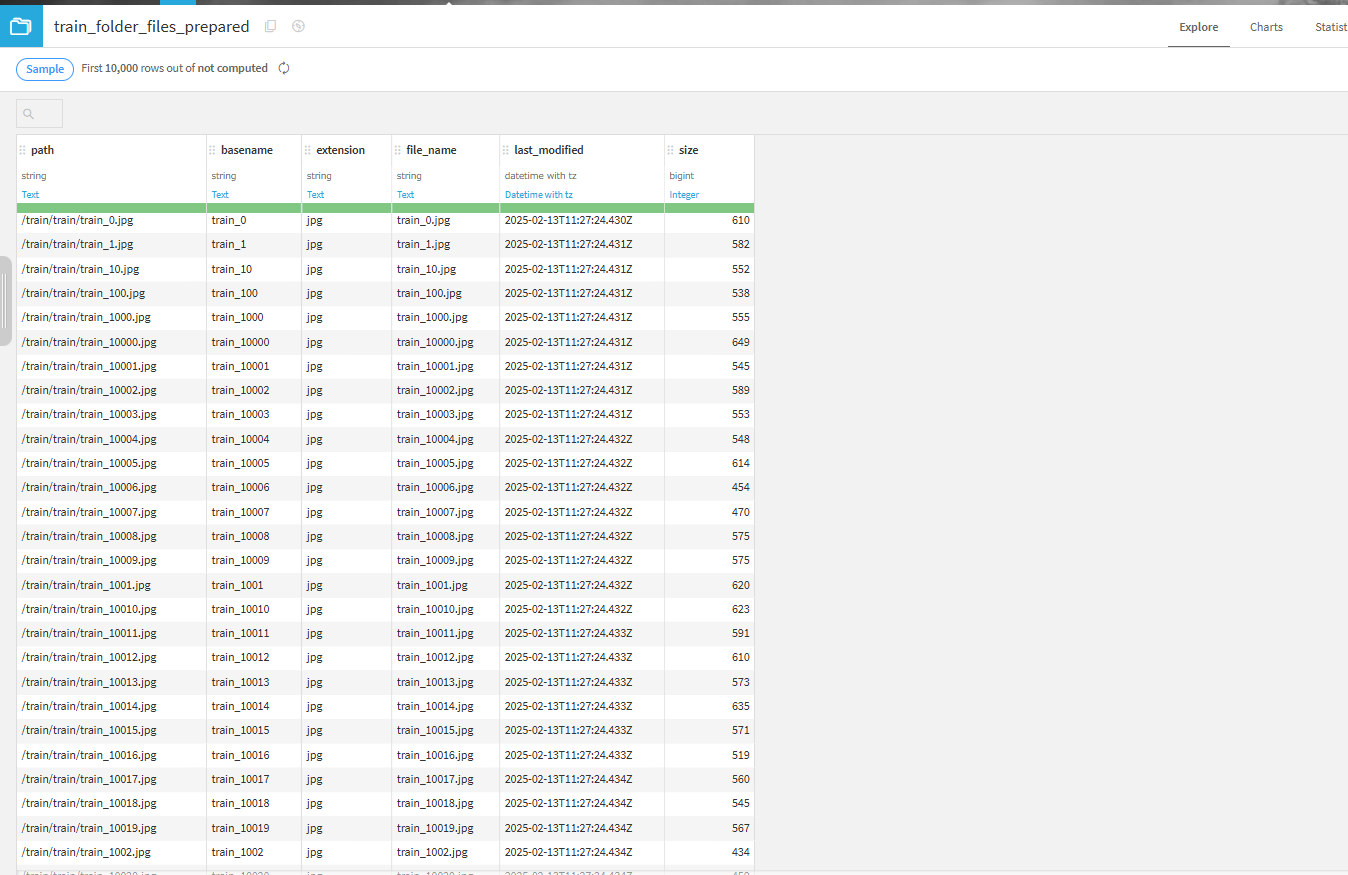1348x875 pixels.
Task: Select size cell with value 635
Action: coord(709,706)
